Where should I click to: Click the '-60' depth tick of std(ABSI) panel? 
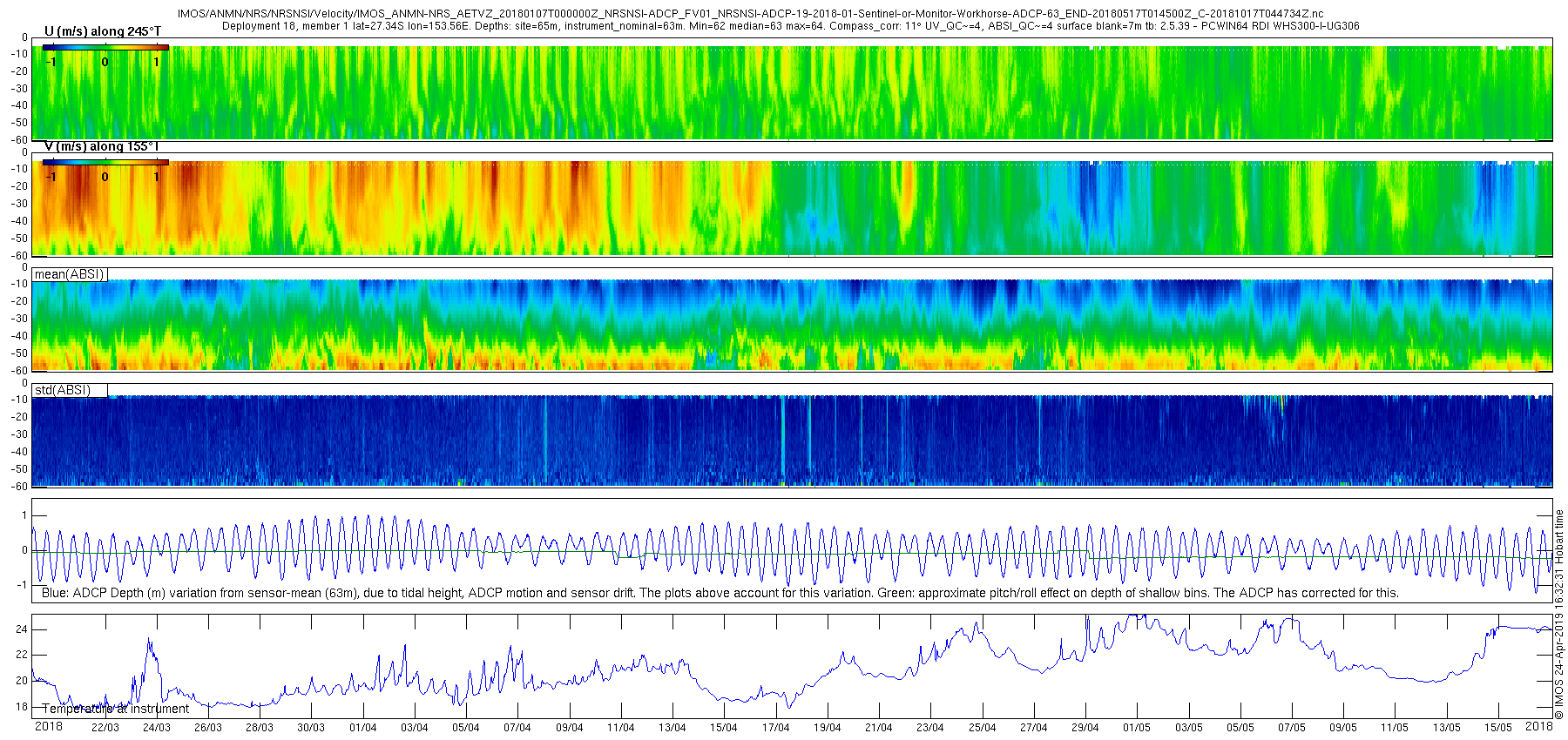tap(19, 486)
